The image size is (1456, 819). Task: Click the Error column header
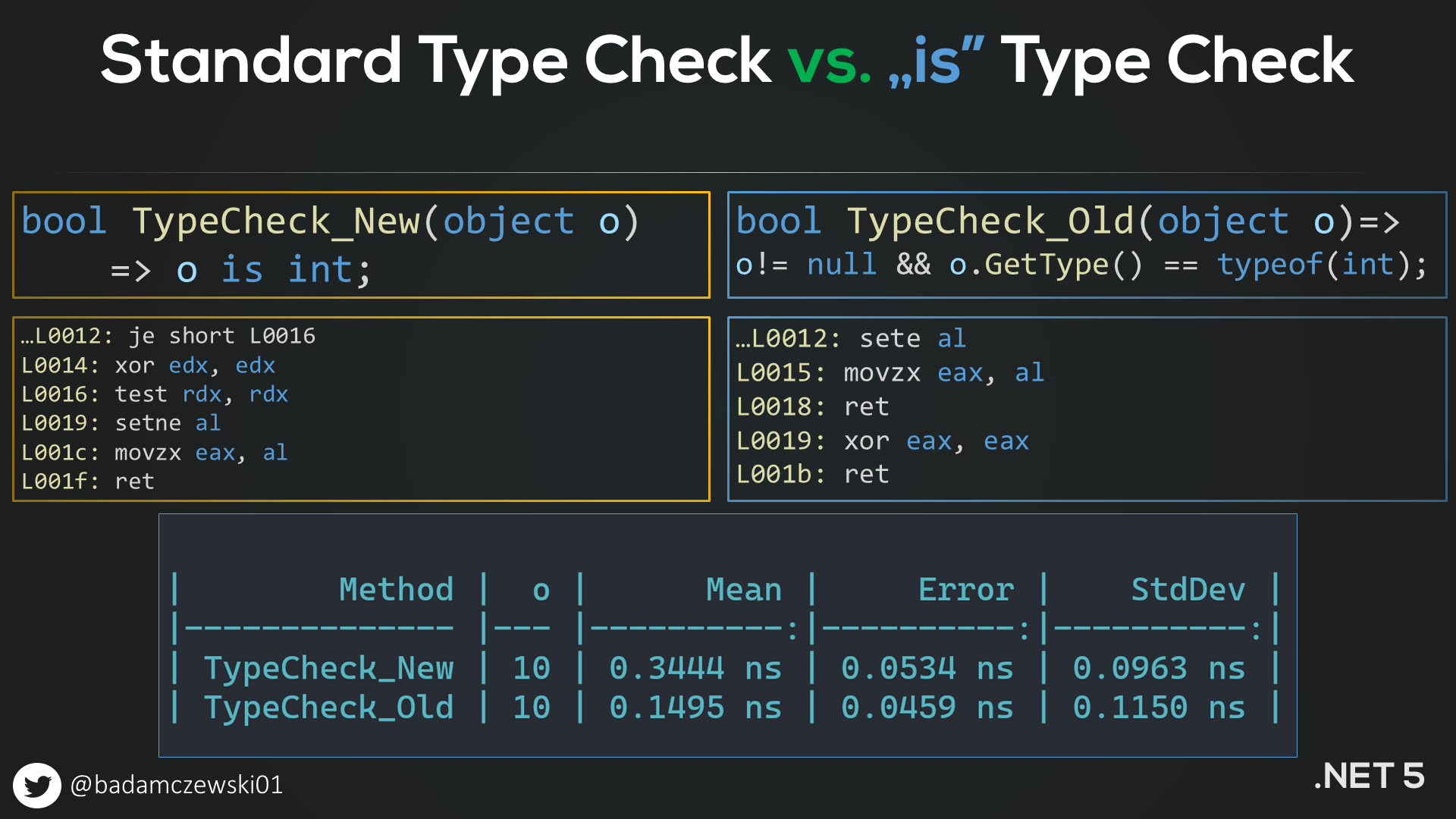coord(965,589)
